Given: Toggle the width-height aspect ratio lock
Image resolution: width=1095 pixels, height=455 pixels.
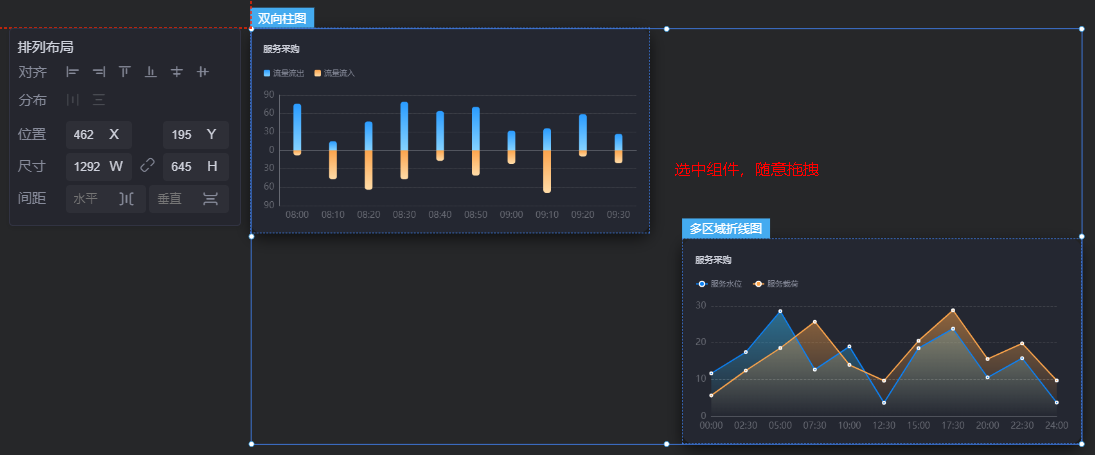Looking at the screenshot, I should (x=147, y=165).
